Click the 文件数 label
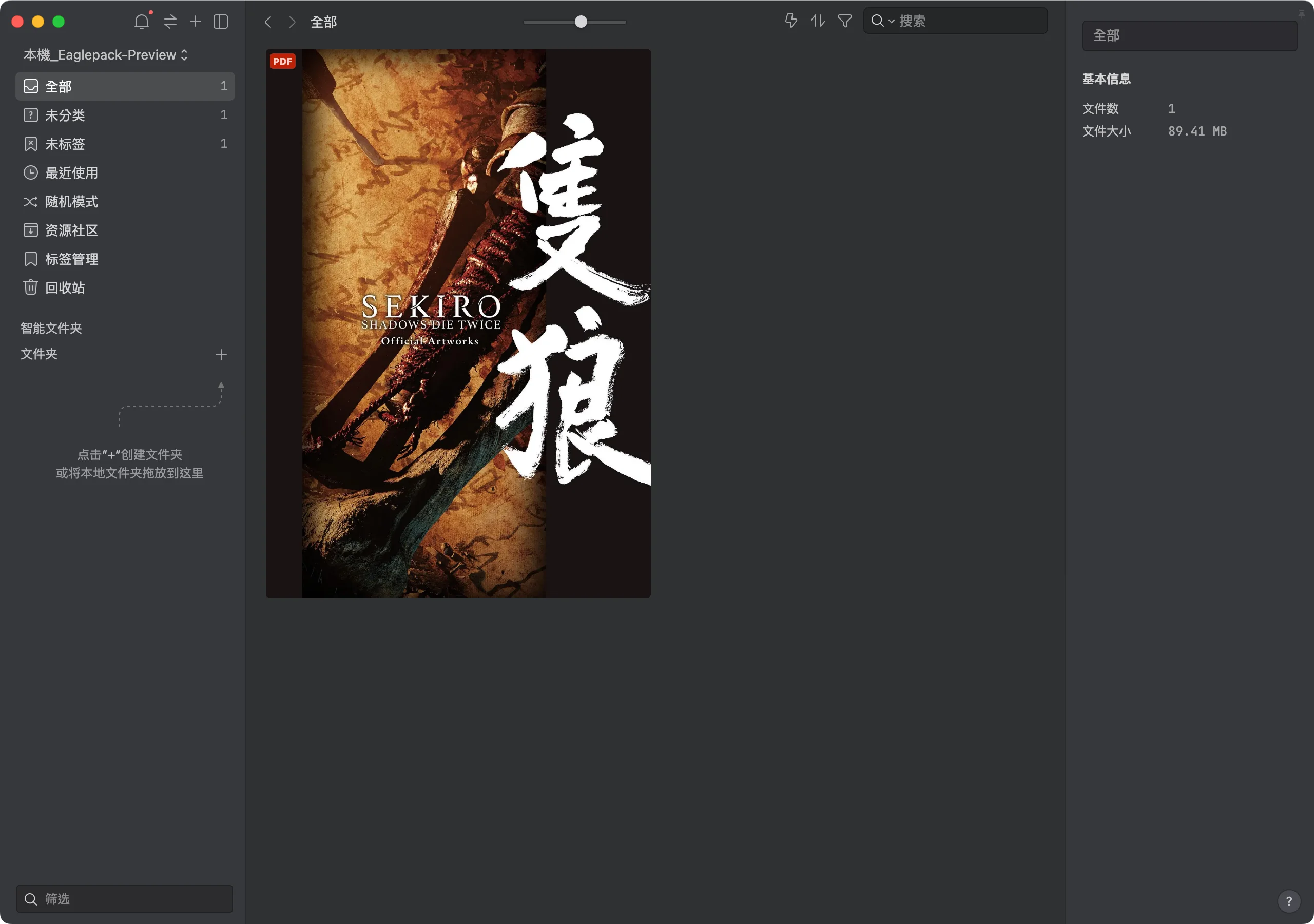The height and width of the screenshot is (924, 1314). 1100,108
